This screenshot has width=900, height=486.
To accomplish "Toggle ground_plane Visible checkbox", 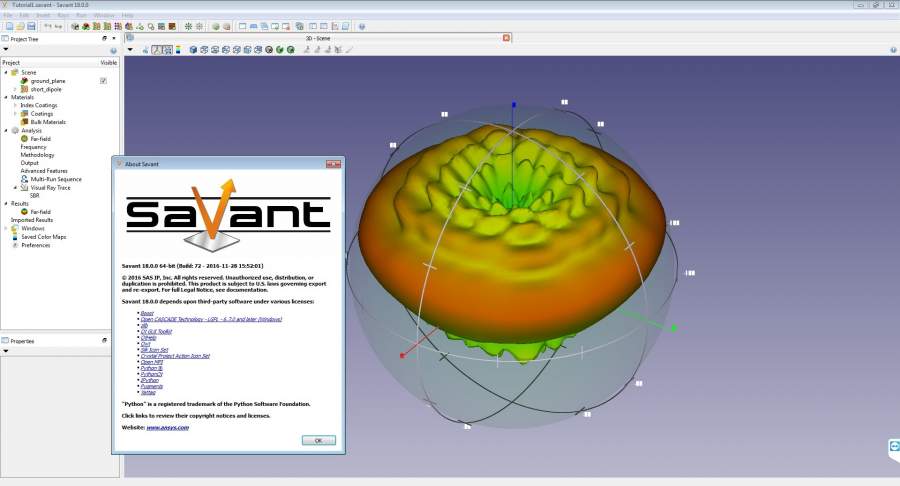I will [x=103, y=81].
